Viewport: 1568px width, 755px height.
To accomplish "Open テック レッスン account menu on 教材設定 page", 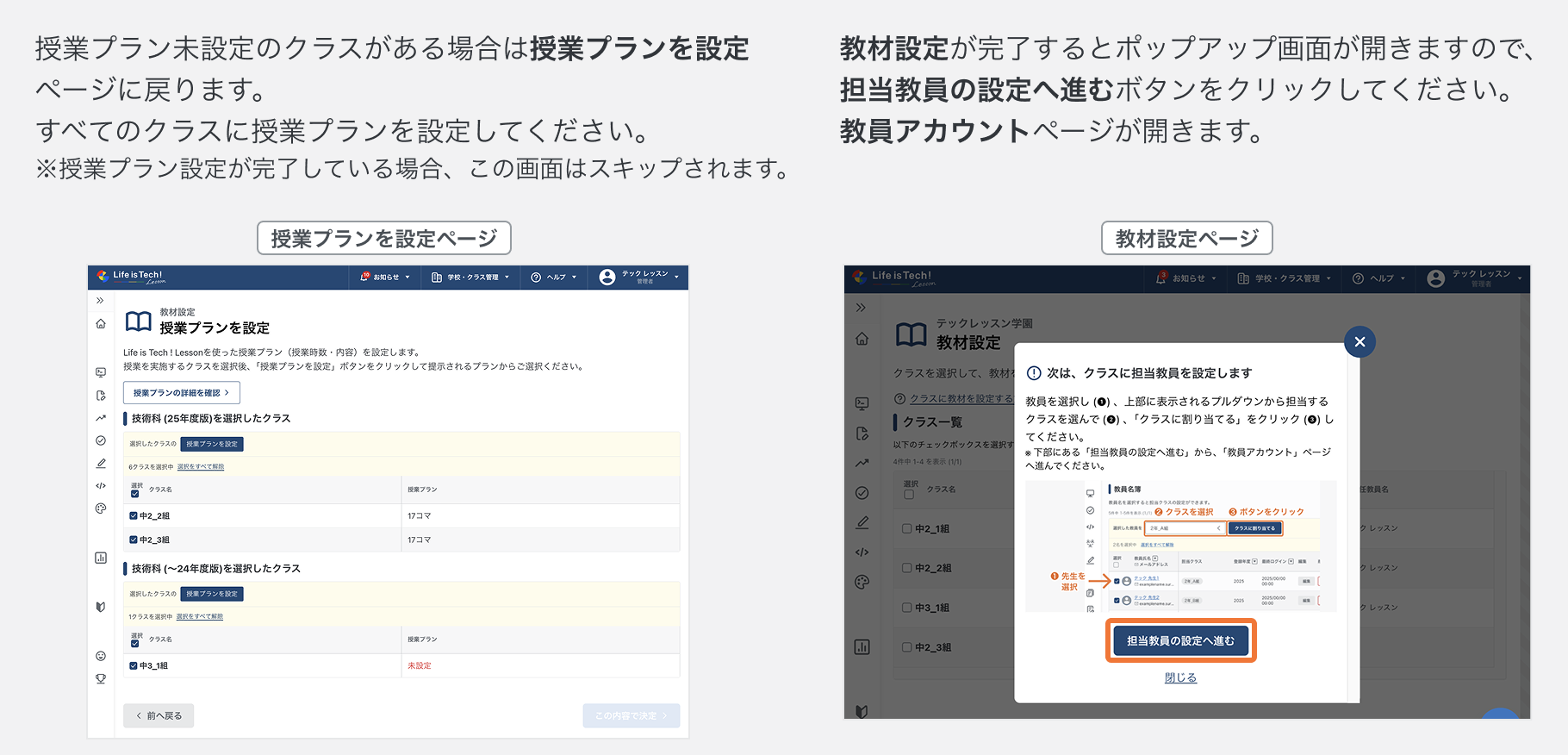I will (1475, 278).
